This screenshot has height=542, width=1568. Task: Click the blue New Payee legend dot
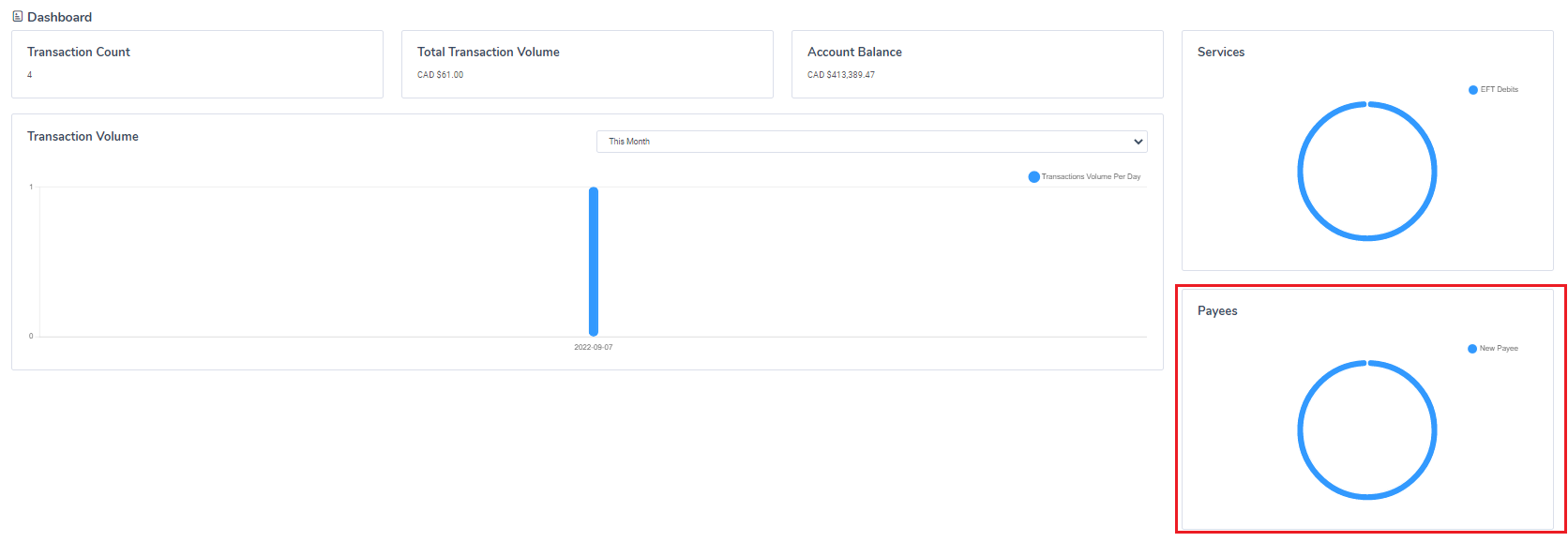[1472, 349]
